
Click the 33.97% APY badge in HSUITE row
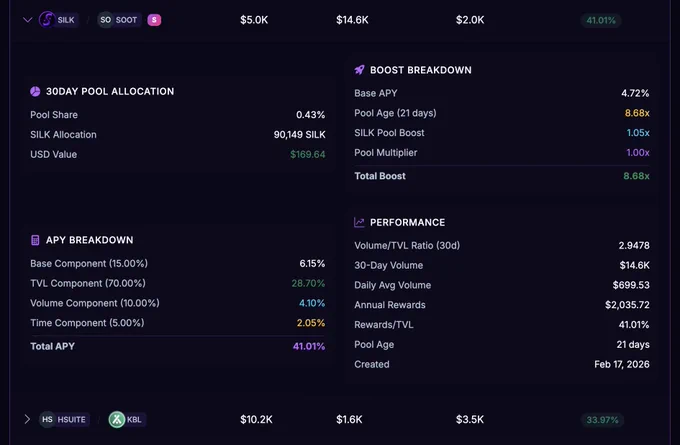point(602,420)
